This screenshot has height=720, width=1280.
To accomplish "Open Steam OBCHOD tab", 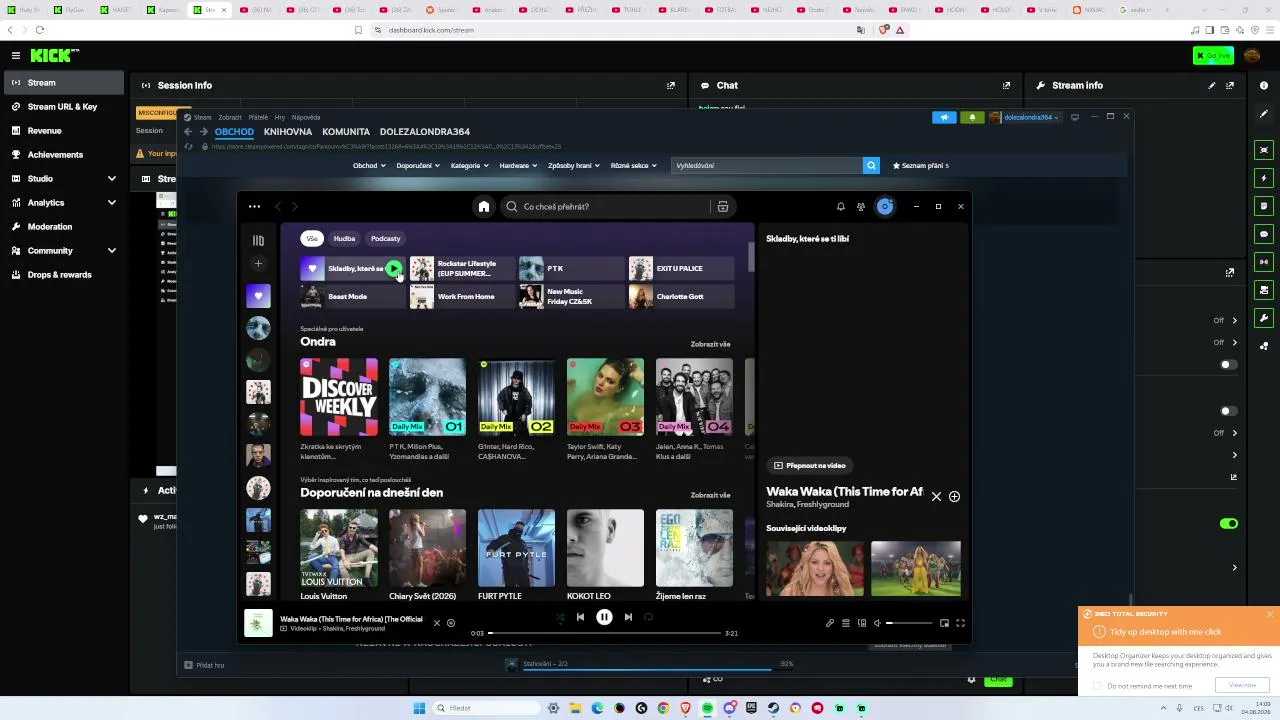I will [x=234, y=132].
